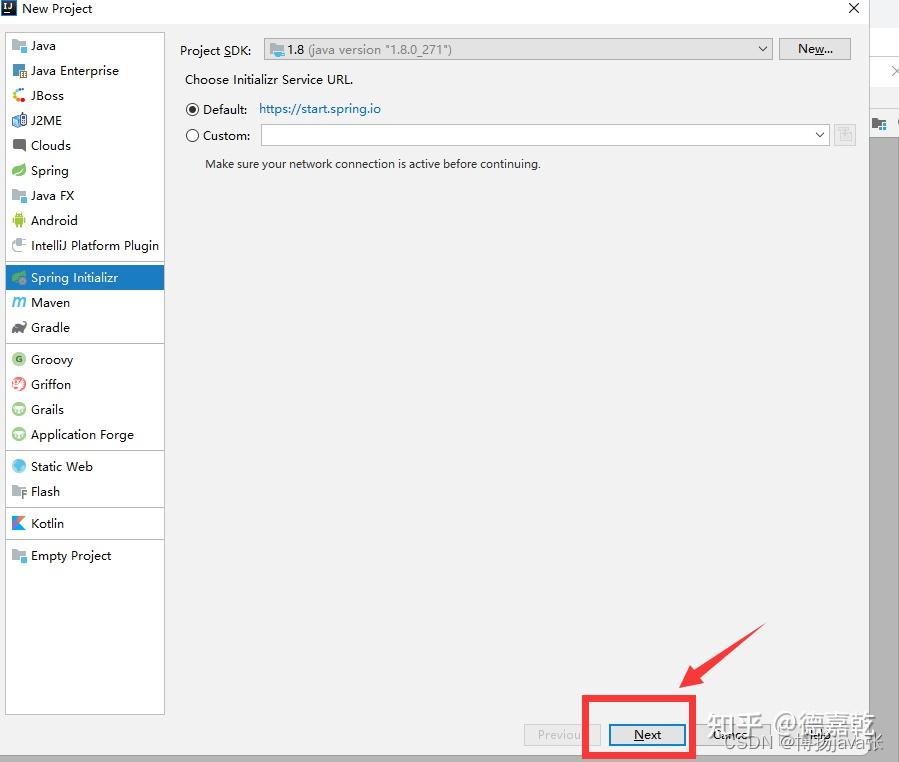The height and width of the screenshot is (762, 899).
Task: Click the Android robot icon
Action: point(19,220)
